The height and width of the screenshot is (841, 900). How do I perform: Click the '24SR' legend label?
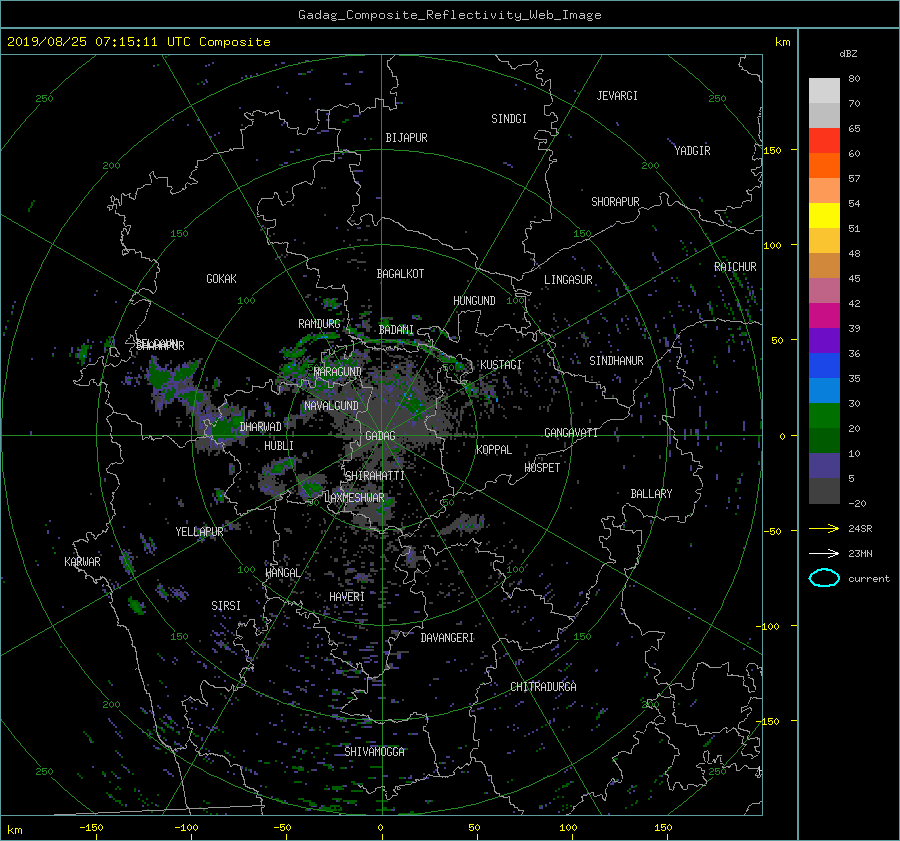[x=860, y=529]
